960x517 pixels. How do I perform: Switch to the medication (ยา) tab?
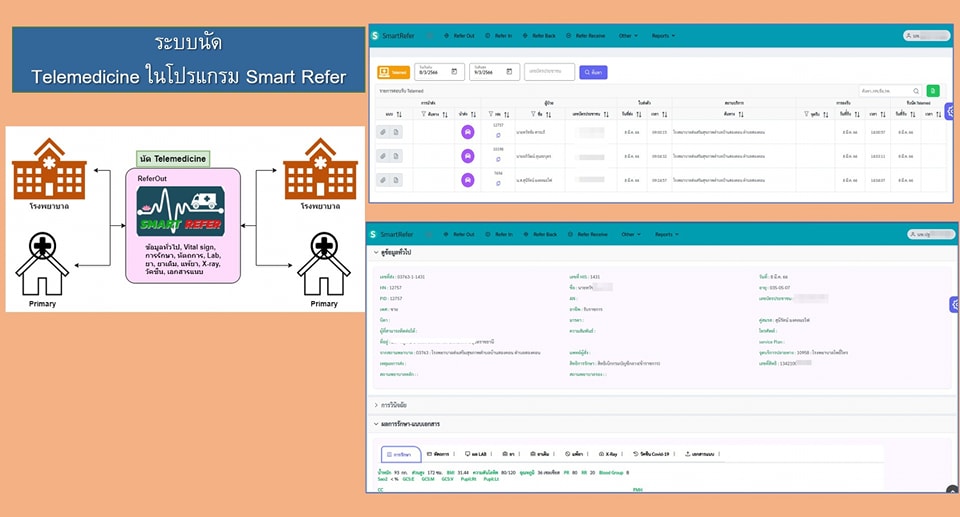tap(511, 454)
